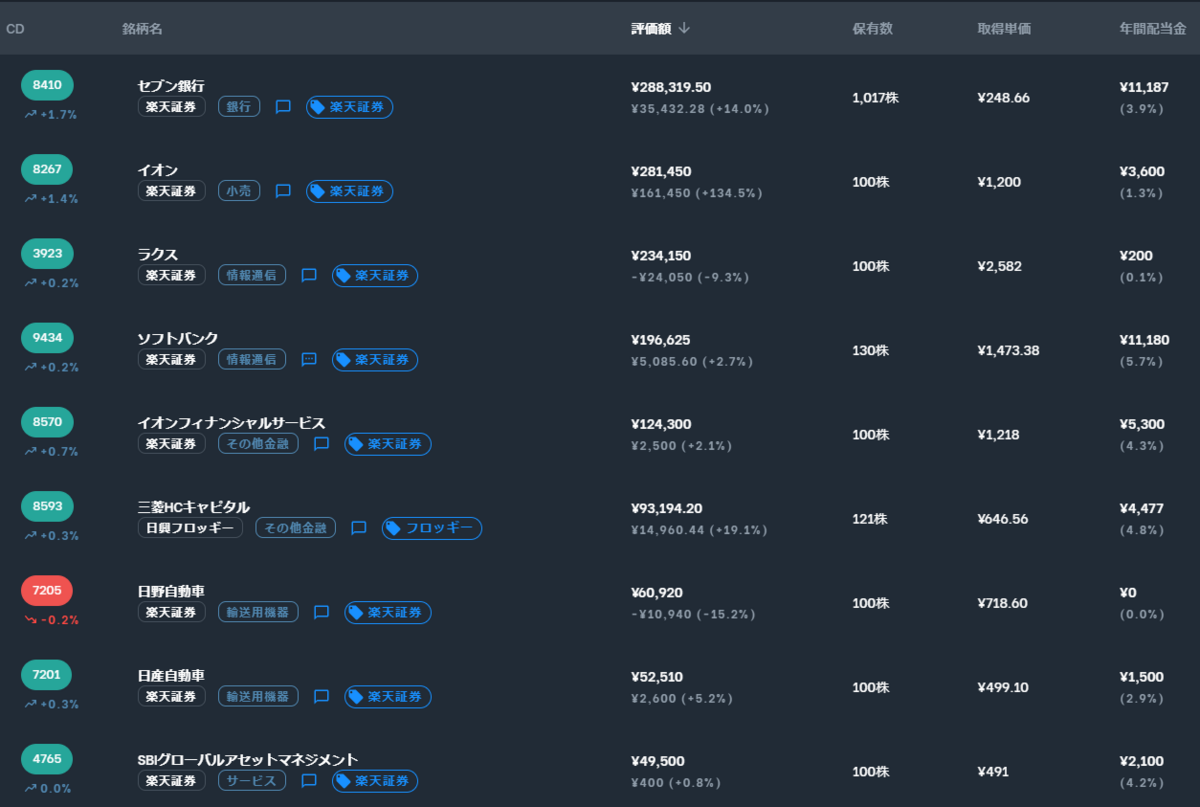
Task: Click the valuation ¥288,319.50
Action: [672, 87]
